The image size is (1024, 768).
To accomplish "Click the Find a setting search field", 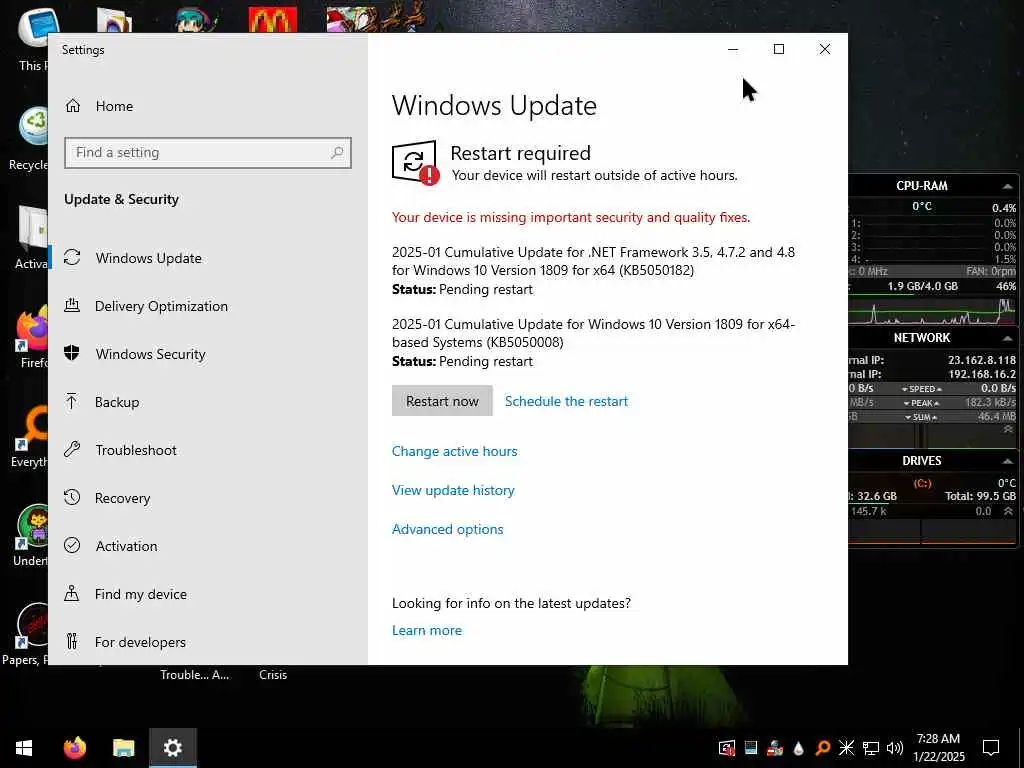I will pyautogui.click(x=208, y=153).
